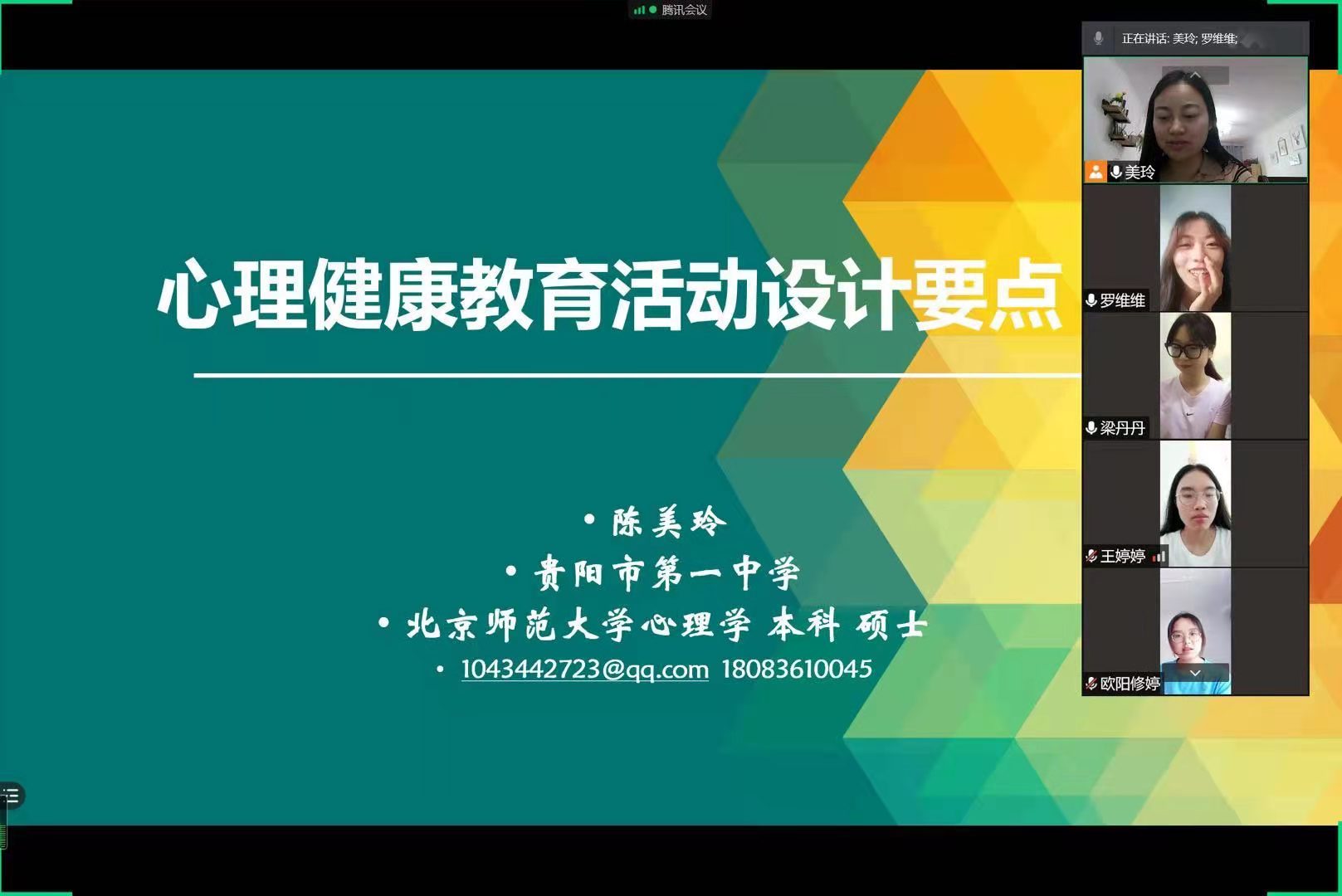Open the 1043442723@qq.com email link
Screen dimensions: 1342x896
click(x=584, y=669)
